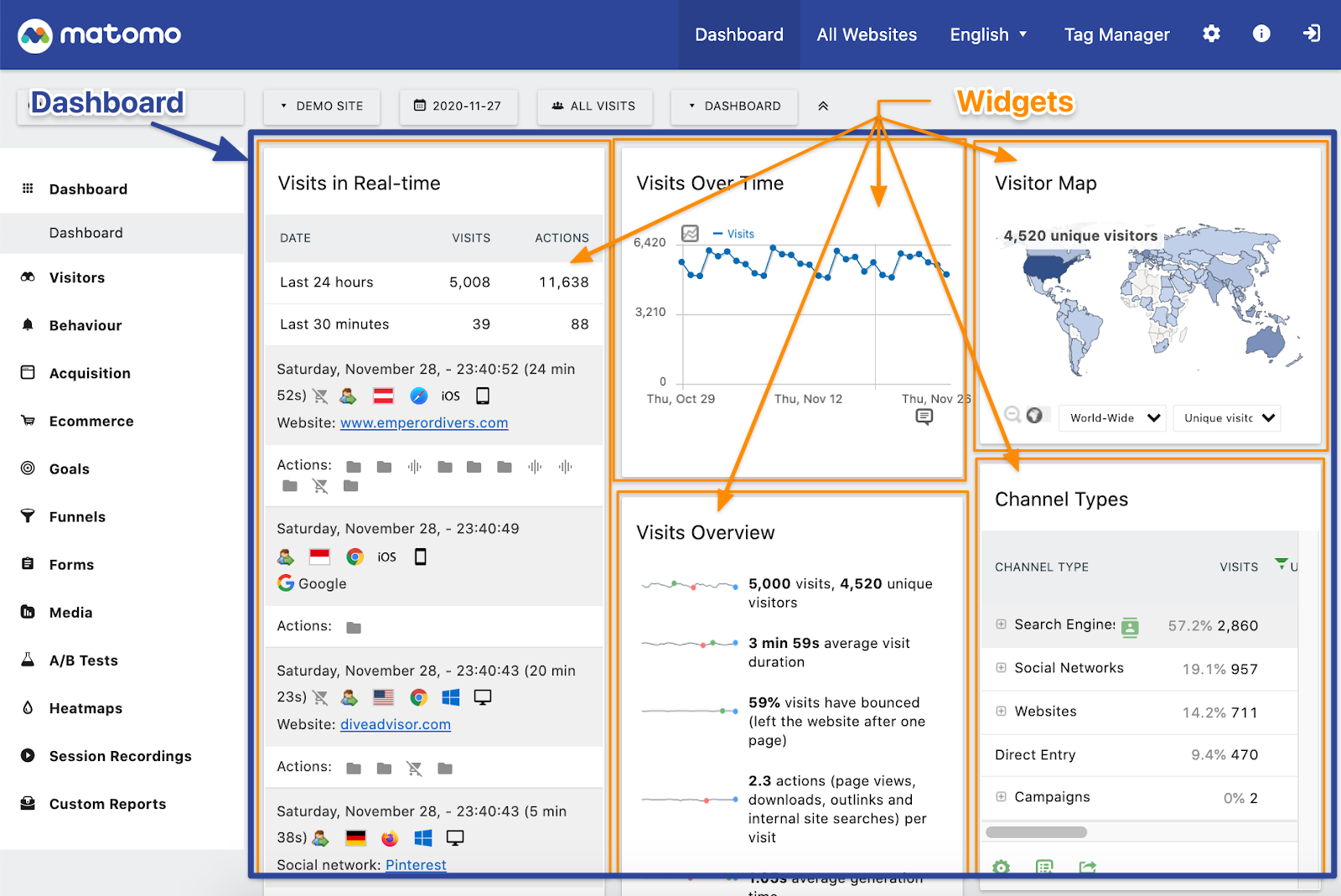The width and height of the screenshot is (1341, 896).
Task: Click the Matomo logo
Action: (98, 34)
